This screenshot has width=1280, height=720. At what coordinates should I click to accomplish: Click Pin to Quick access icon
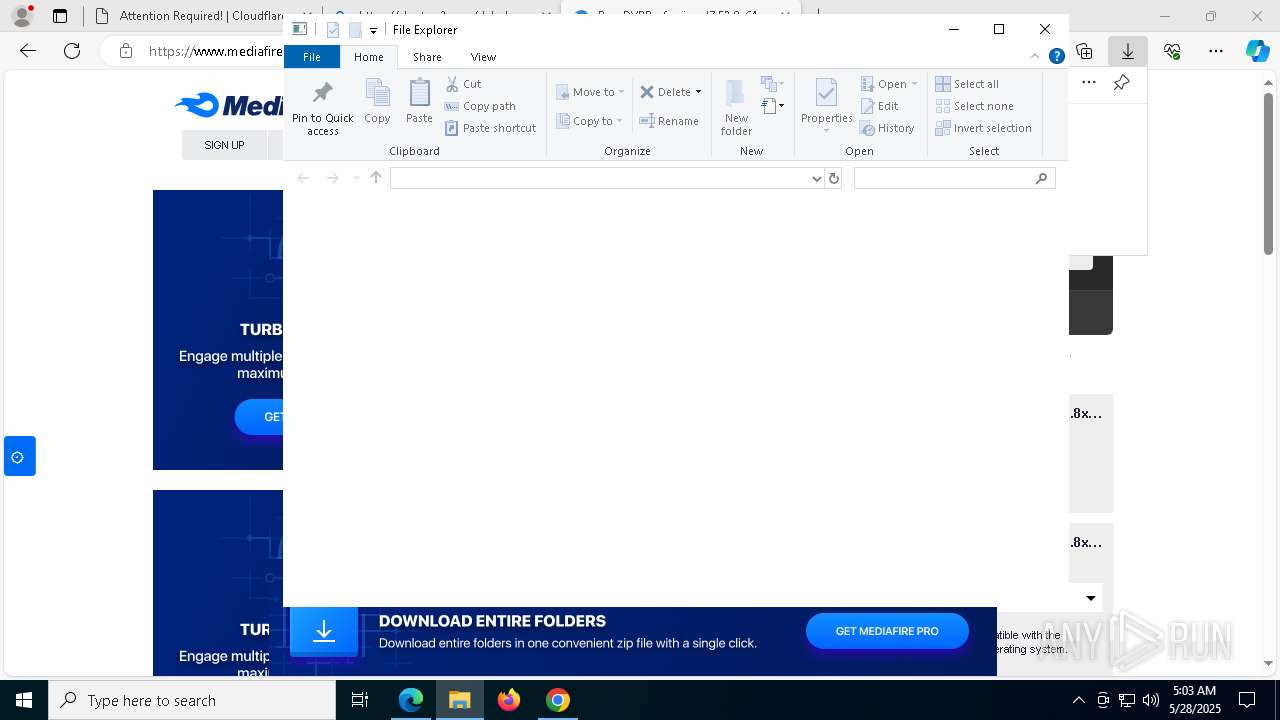322,93
